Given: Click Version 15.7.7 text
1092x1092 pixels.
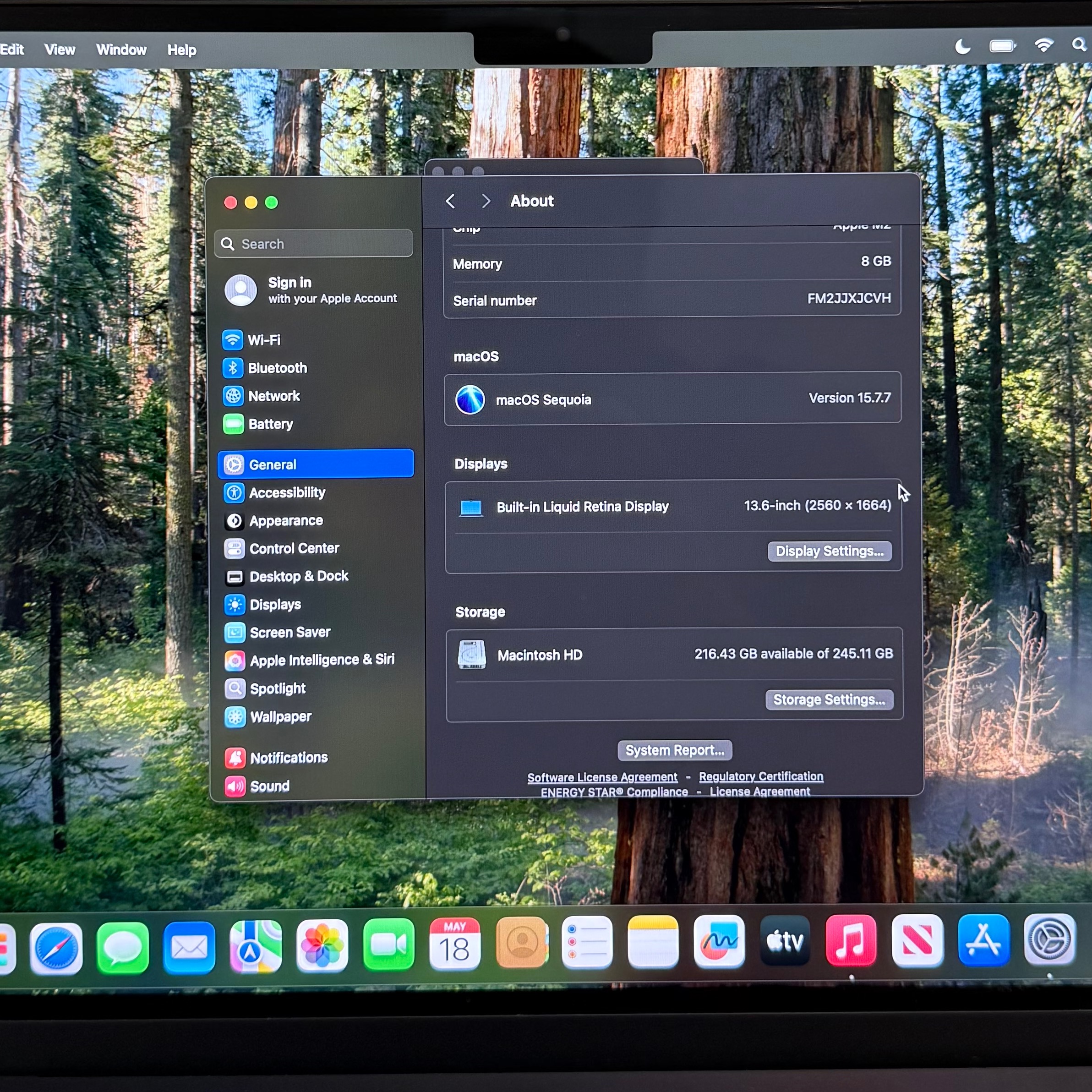Looking at the screenshot, I should (x=850, y=398).
